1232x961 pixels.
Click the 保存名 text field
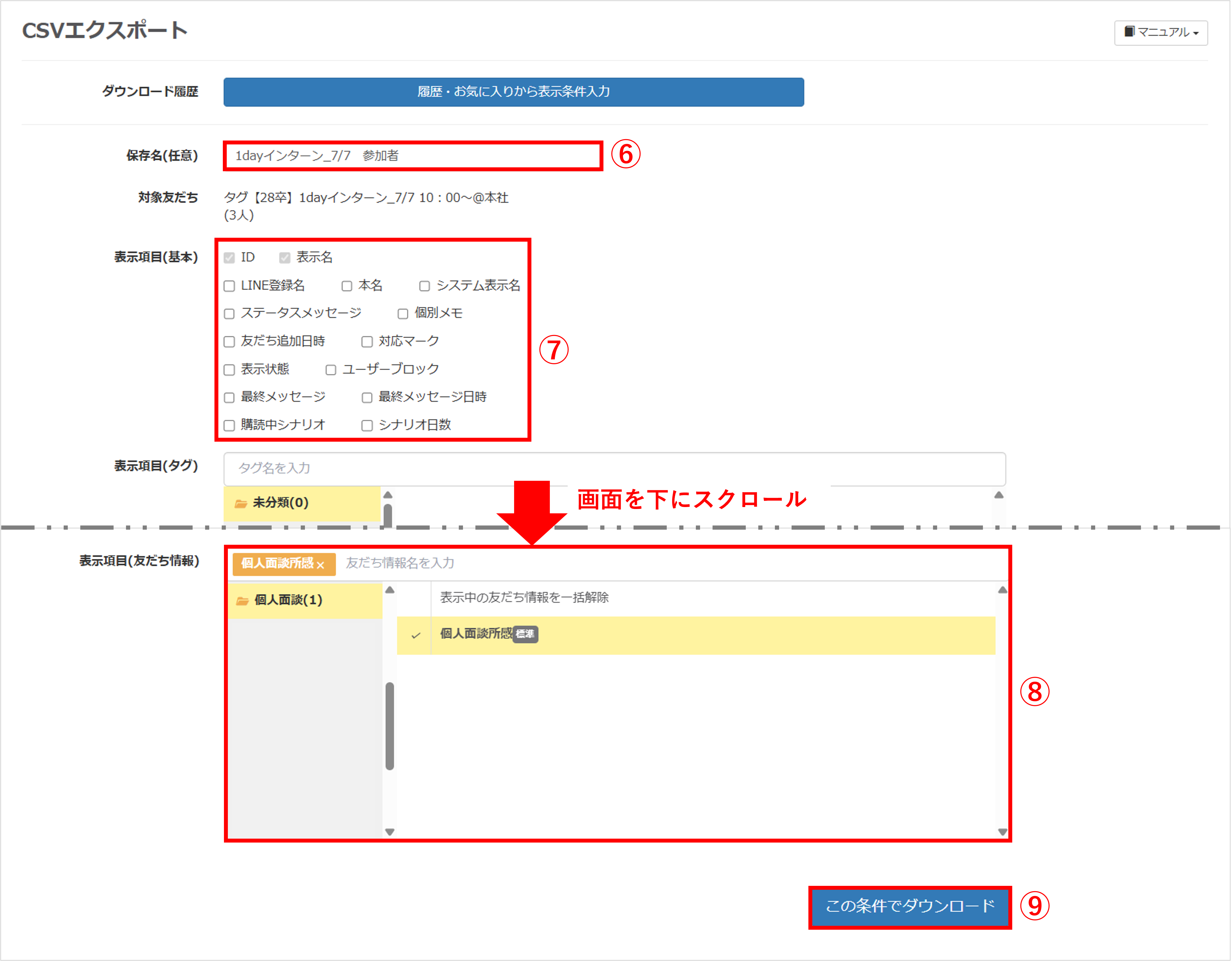(412, 156)
